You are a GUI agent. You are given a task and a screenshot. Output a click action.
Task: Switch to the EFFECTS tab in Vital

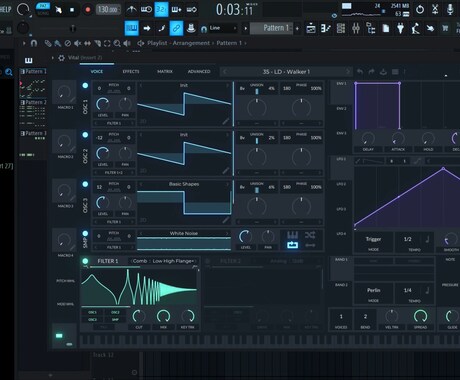click(x=131, y=71)
